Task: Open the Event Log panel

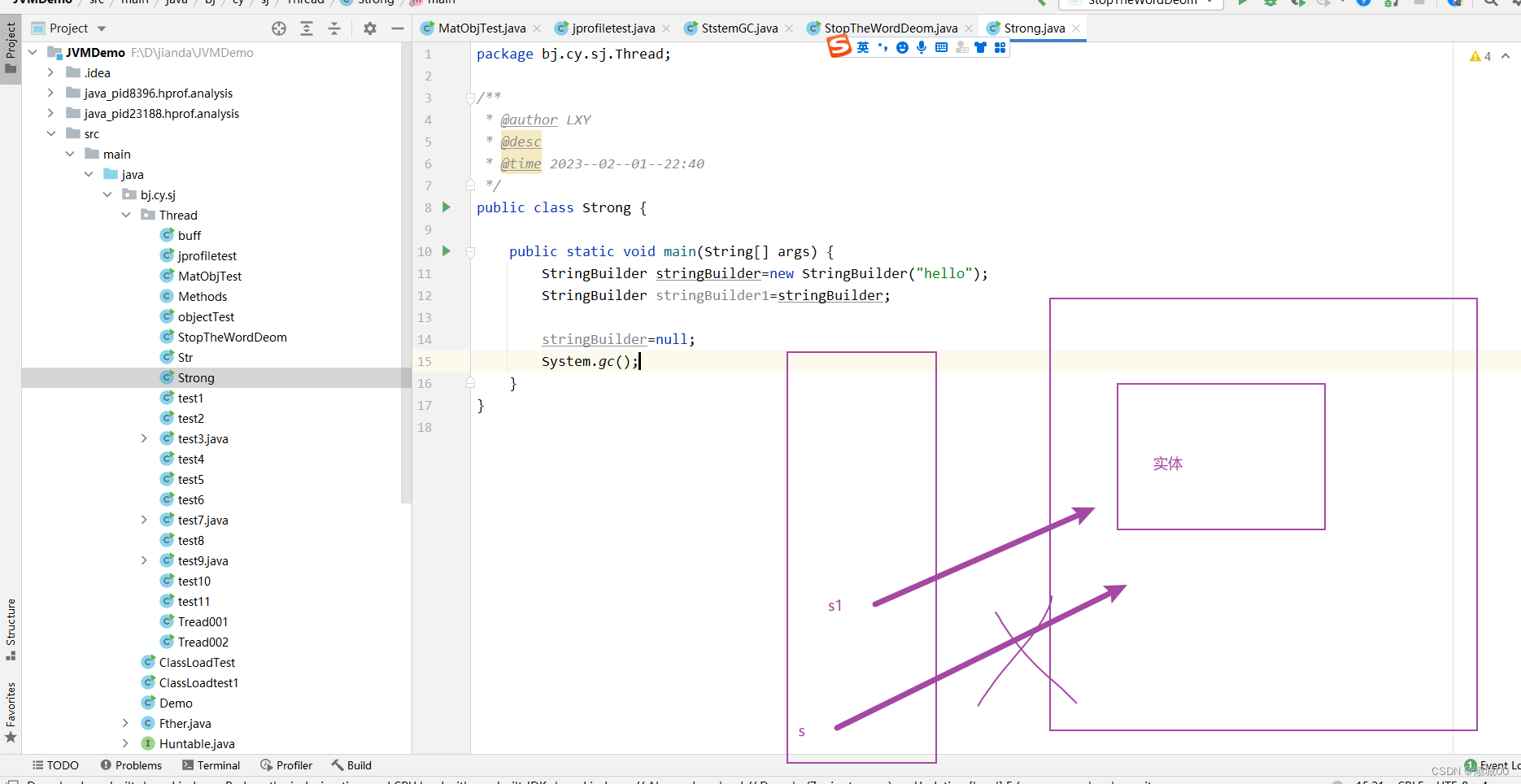Action: (x=1492, y=765)
